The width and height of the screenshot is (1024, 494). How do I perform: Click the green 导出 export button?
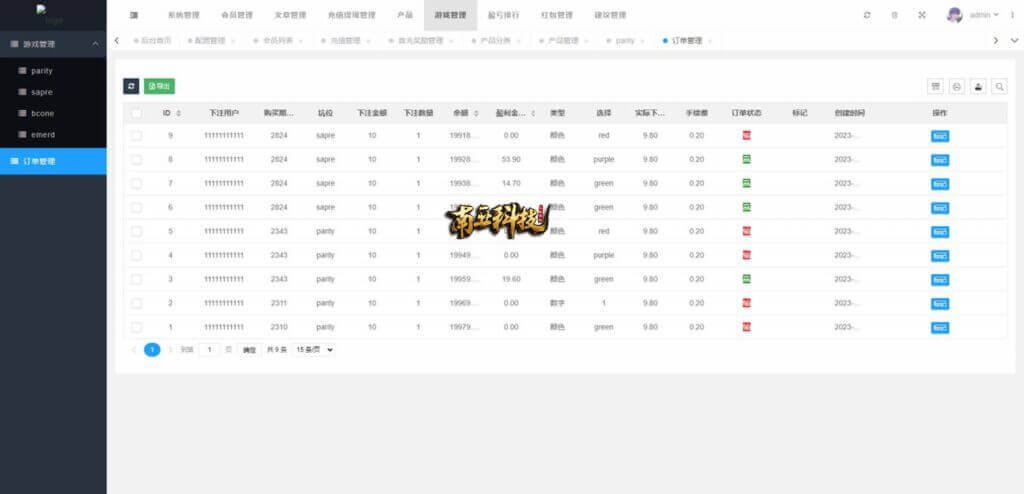tap(159, 87)
